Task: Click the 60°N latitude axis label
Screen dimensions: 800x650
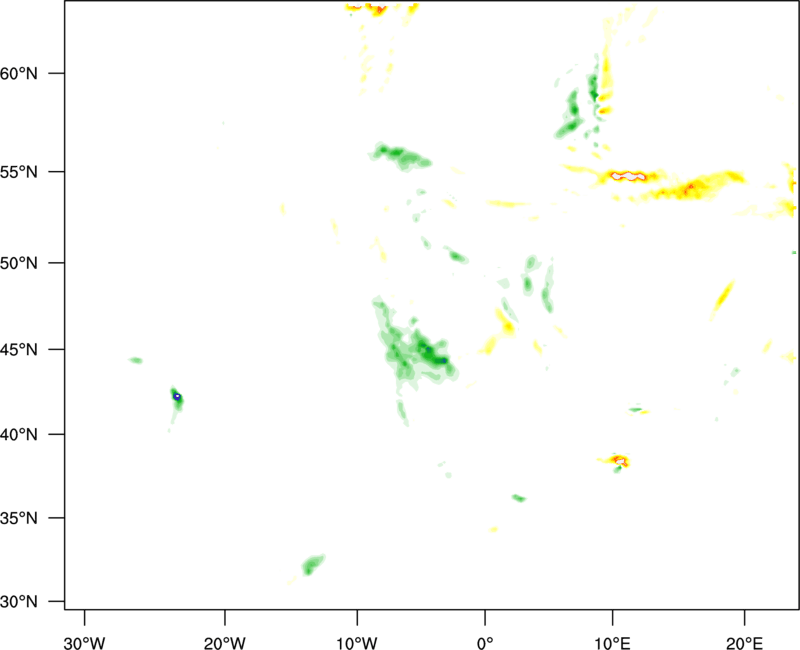Action: pyautogui.click(x=19, y=74)
